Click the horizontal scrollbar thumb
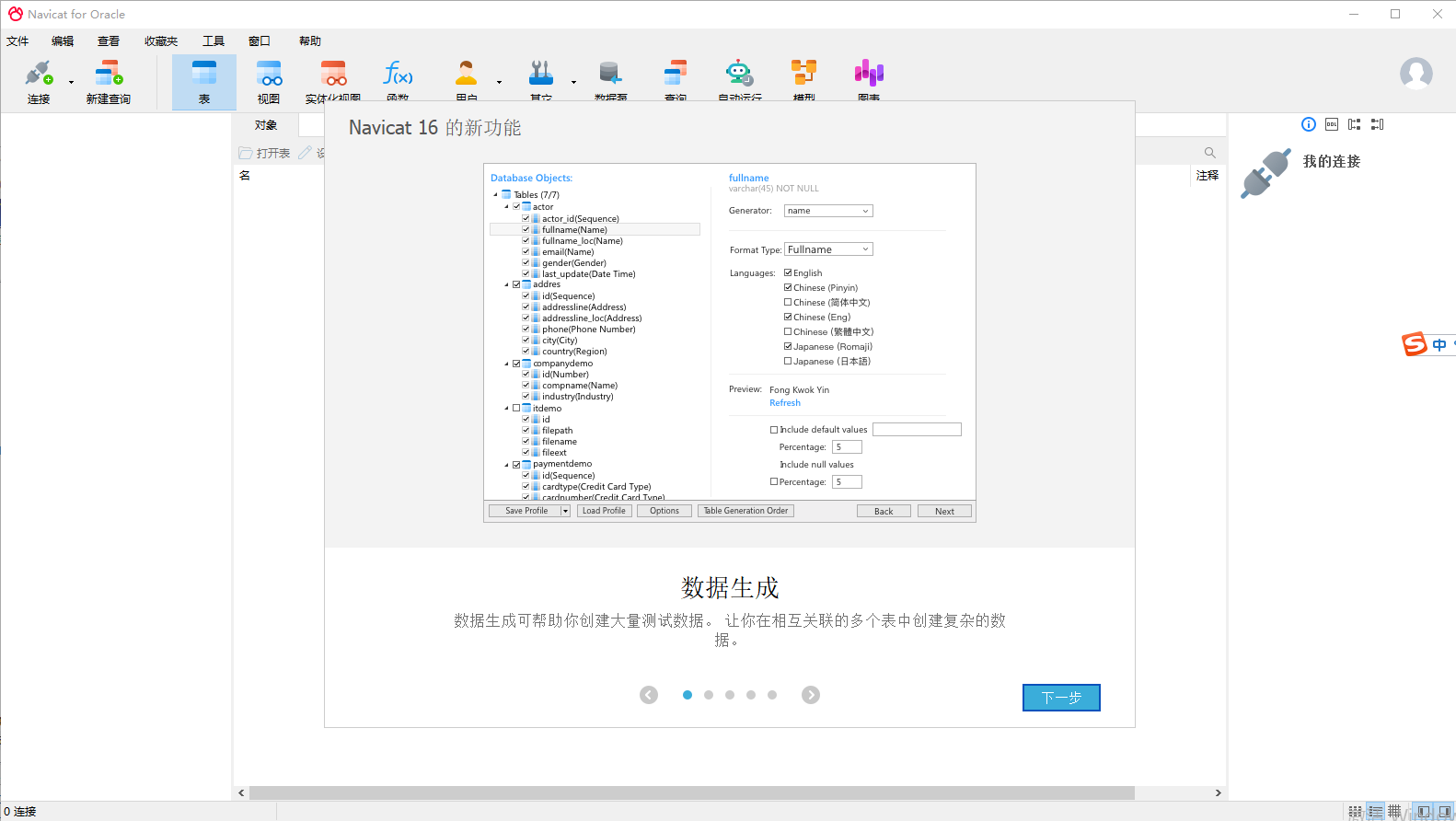 [692, 792]
